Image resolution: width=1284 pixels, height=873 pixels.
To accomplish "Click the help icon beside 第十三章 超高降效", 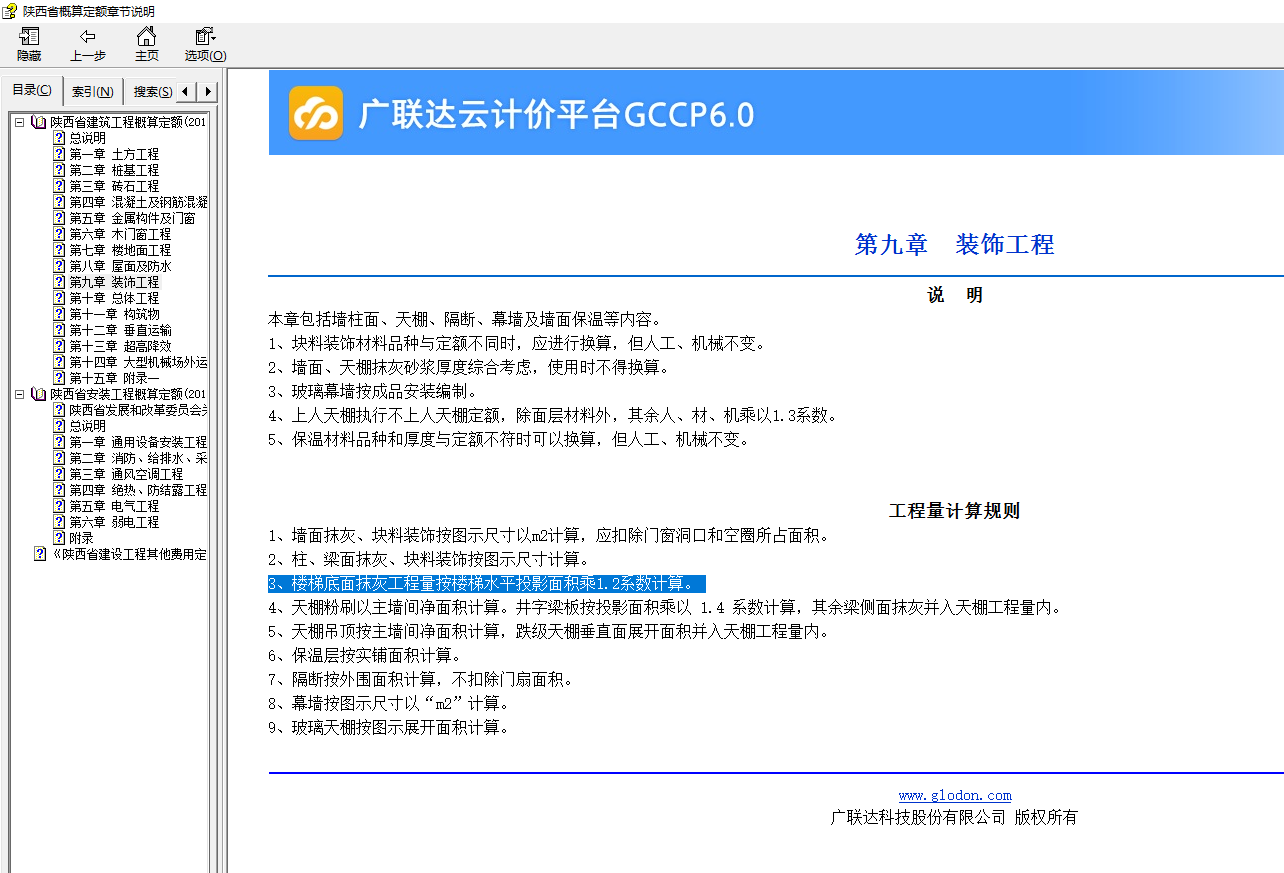I will point(59,346).
